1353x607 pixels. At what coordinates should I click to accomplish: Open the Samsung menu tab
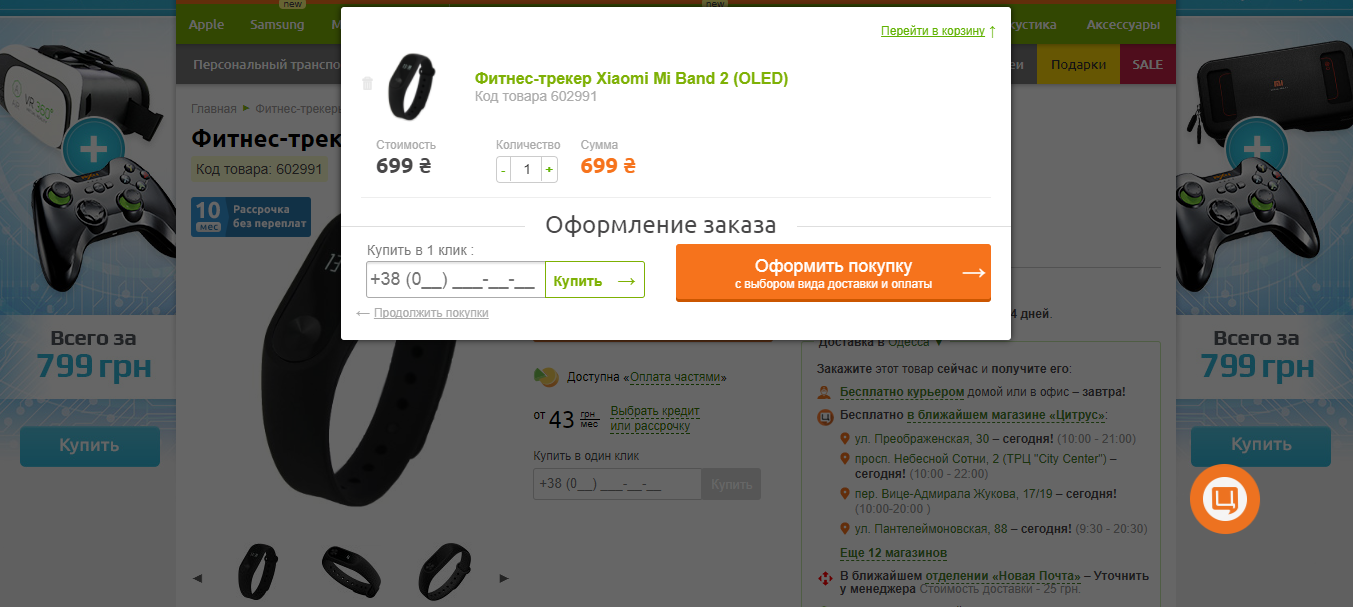[277, 24]
